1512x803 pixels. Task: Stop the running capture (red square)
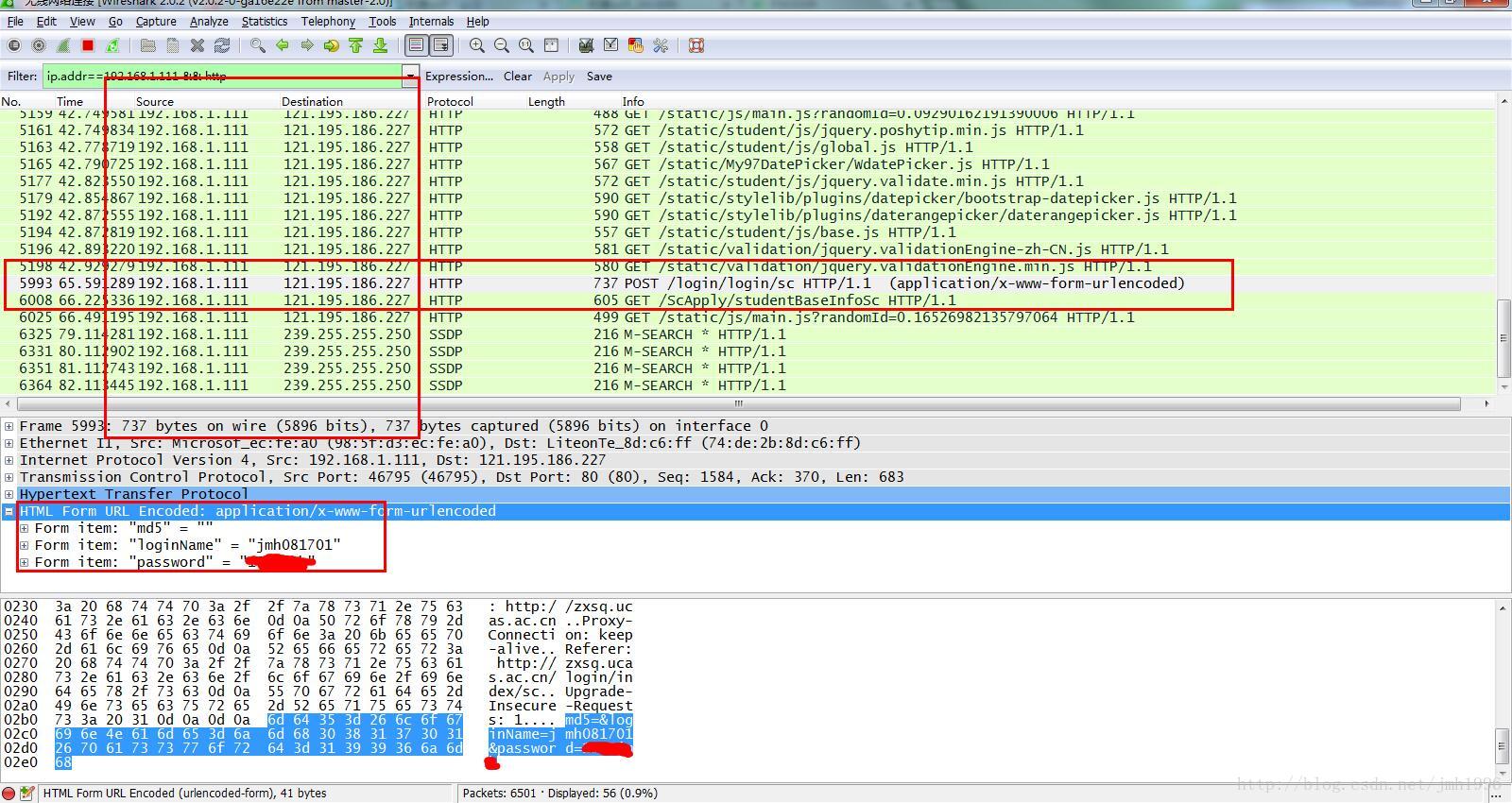pos(88,45)
